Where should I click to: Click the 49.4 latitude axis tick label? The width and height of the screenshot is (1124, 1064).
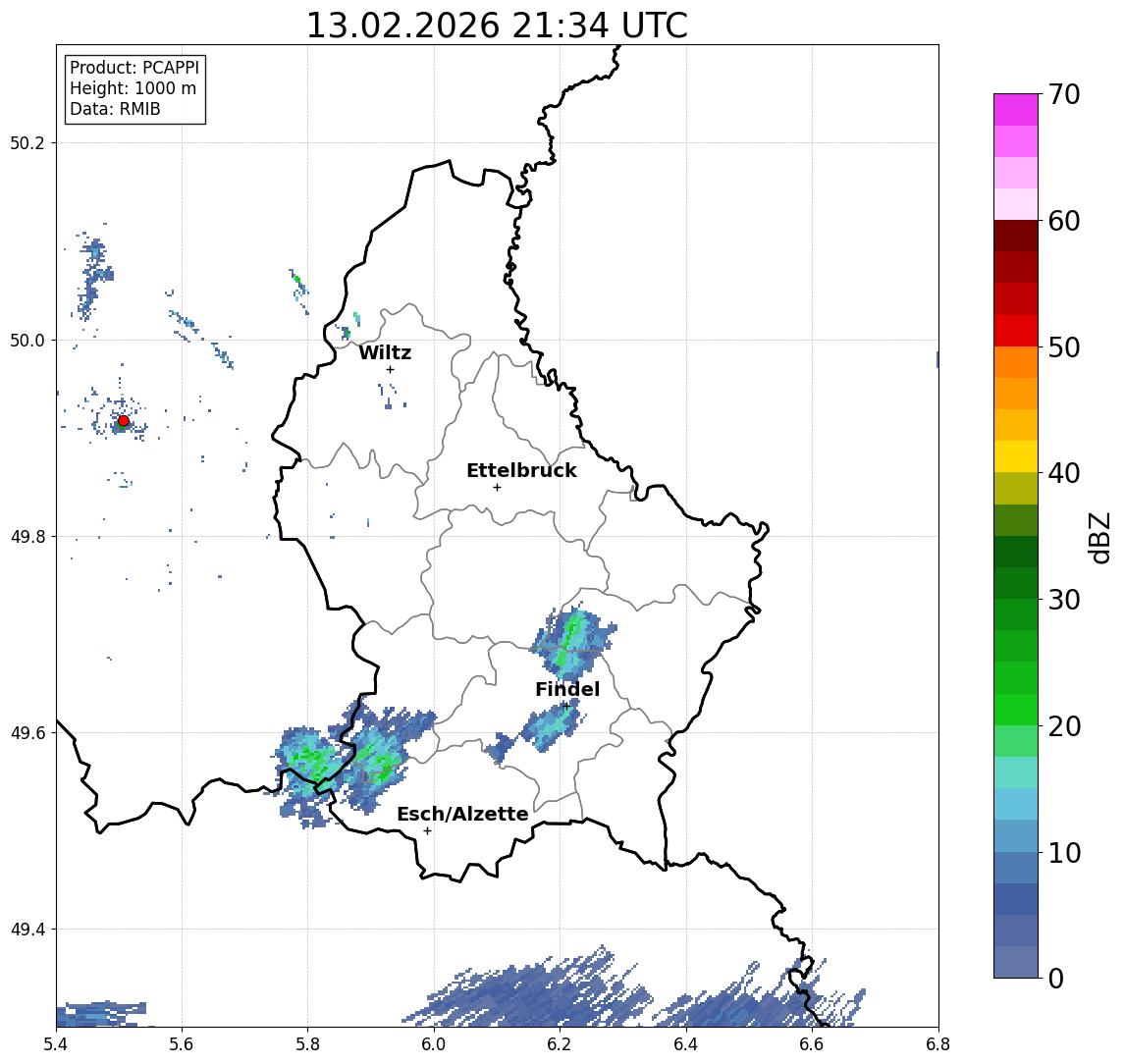(x=27, y=930)
